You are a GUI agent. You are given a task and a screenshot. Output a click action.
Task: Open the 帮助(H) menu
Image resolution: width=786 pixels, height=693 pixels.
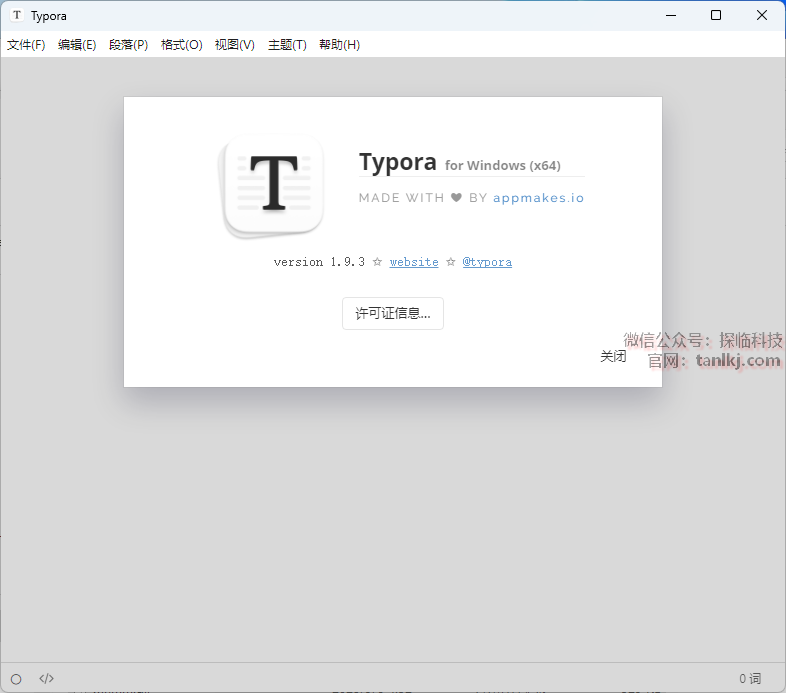pos(339,45)
